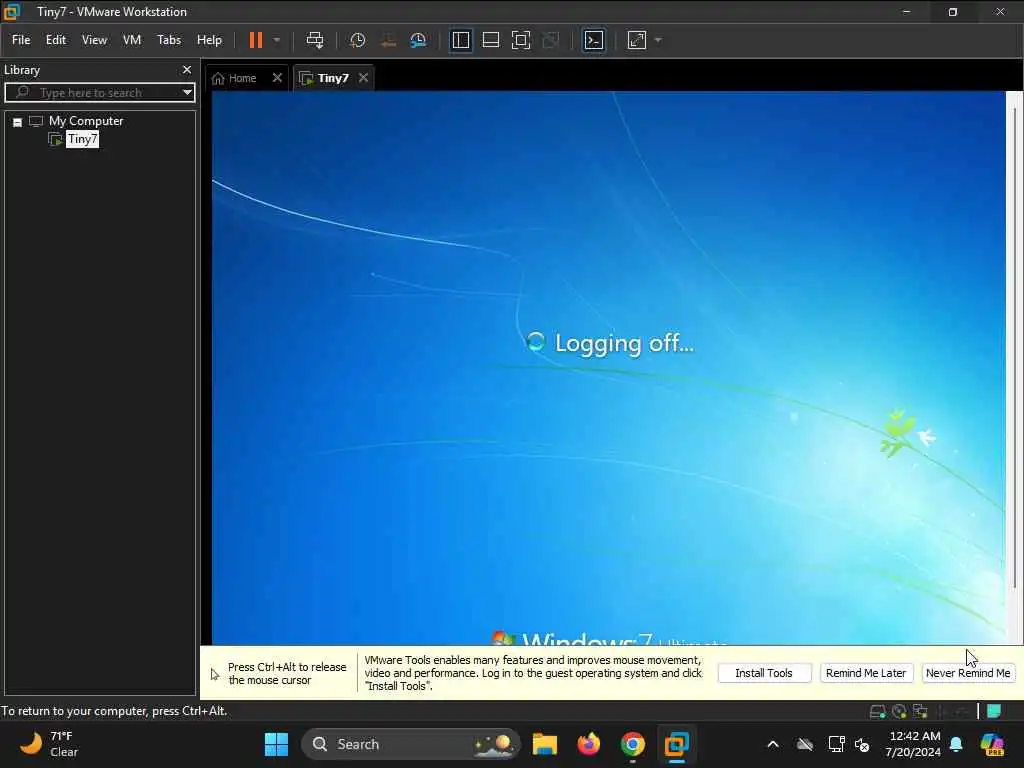Close the Tiny7 tab

(364, 78)
